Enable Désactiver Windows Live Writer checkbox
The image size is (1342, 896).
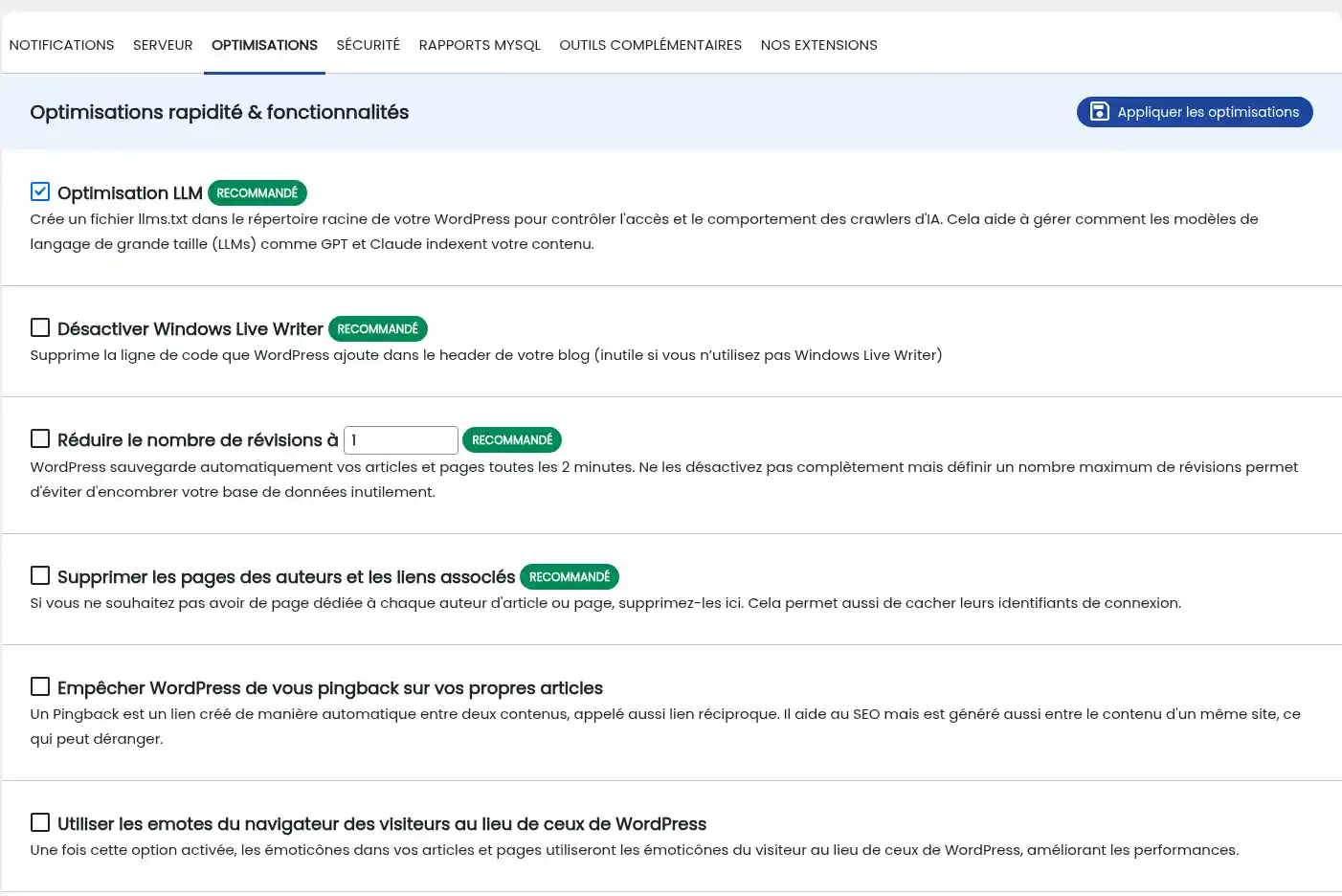point(40,327)
